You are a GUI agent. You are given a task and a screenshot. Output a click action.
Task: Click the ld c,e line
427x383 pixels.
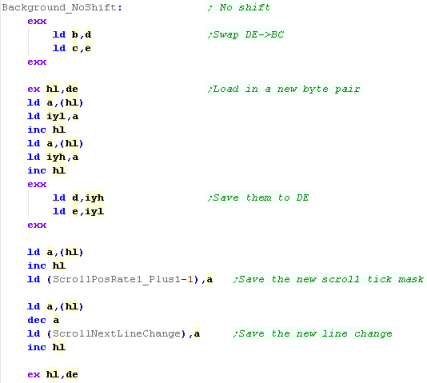point(72,48)
